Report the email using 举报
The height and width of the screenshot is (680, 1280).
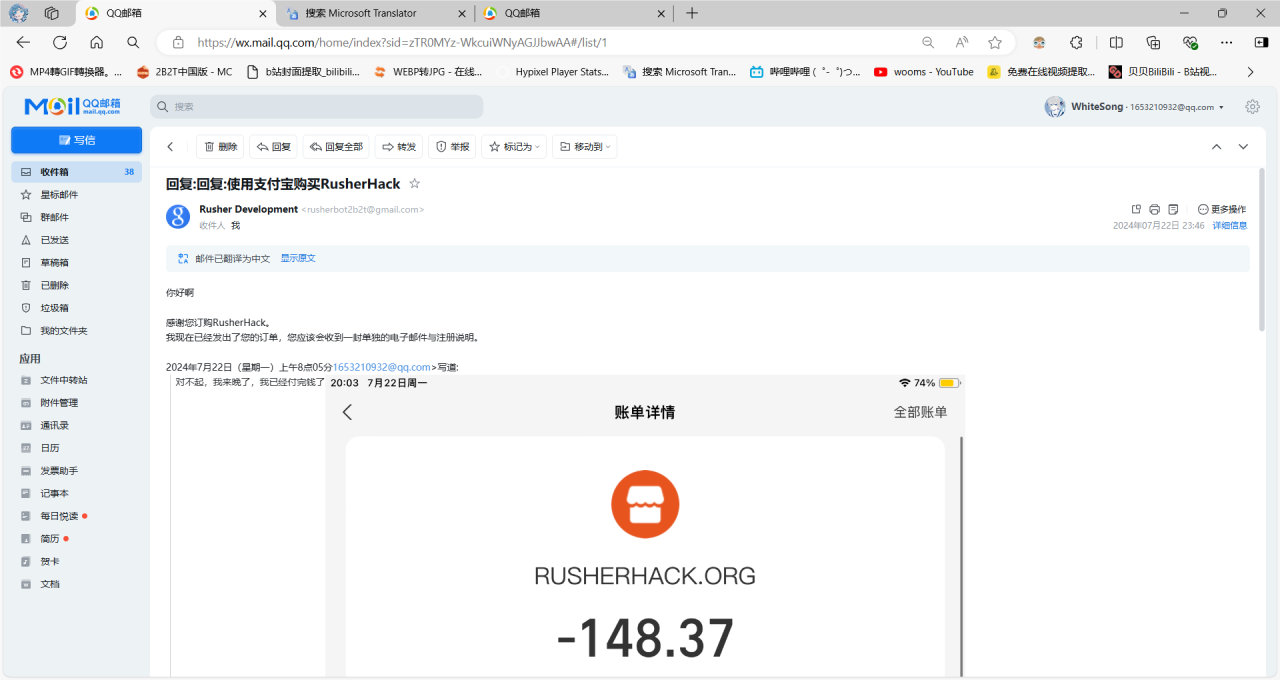point(452,147)
